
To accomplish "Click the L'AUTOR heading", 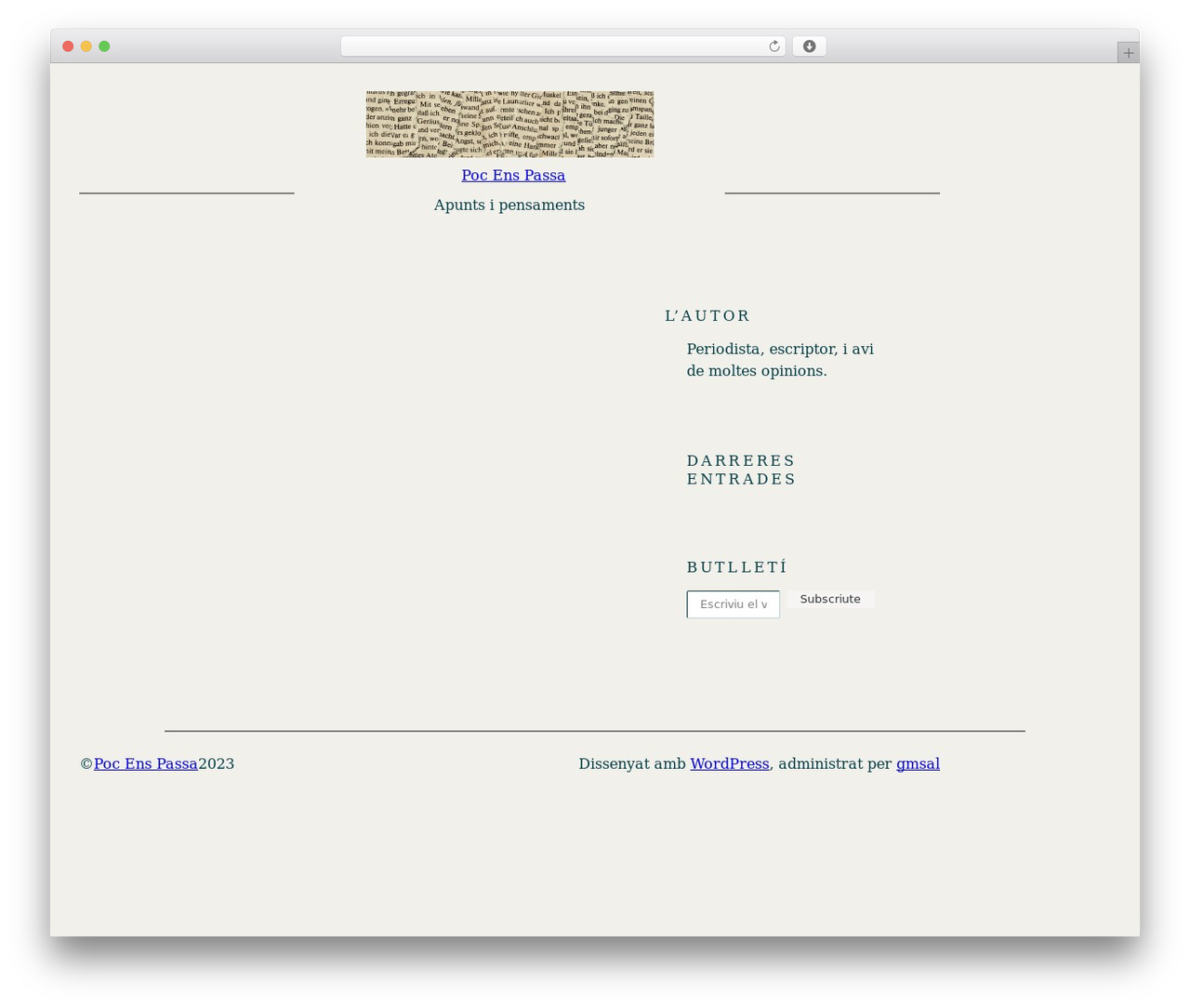I will [x=707, y=316].
